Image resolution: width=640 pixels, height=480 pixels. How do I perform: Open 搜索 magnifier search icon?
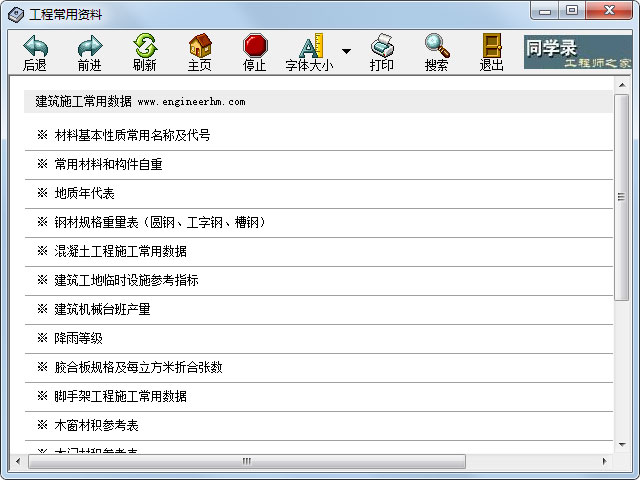tap(437, 45)
